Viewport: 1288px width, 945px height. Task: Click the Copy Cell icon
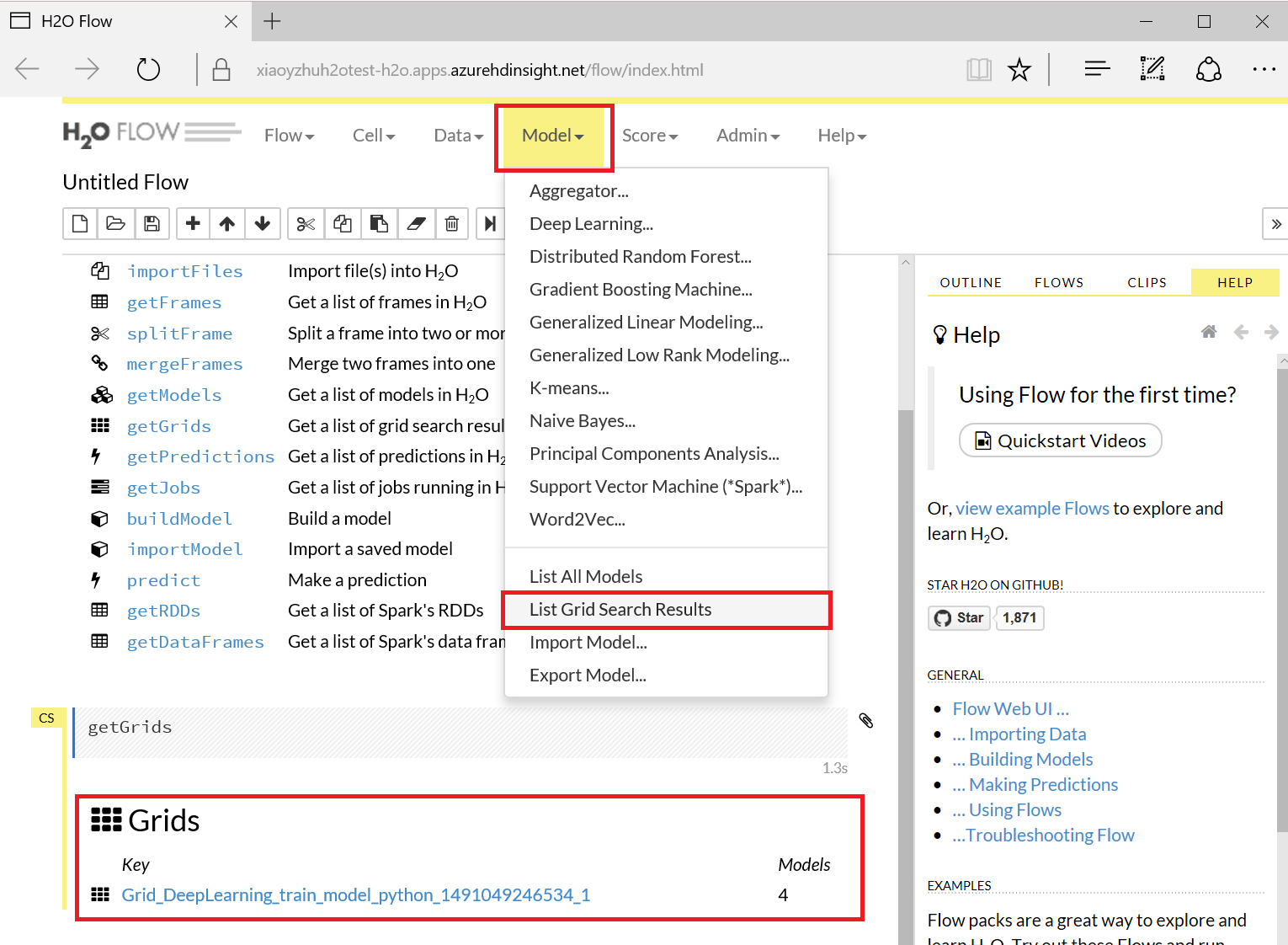pos(342,223)
